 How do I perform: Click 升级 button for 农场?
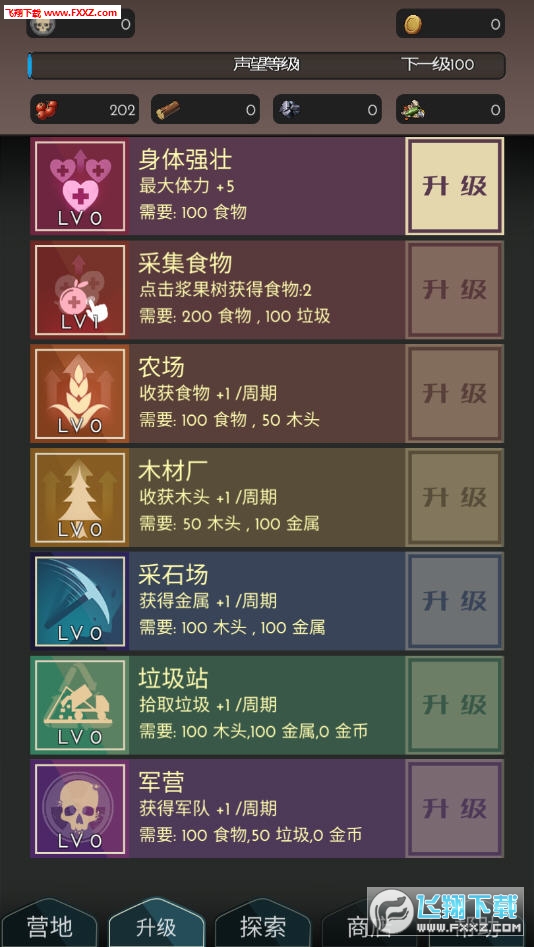click(x=454, y=394)
